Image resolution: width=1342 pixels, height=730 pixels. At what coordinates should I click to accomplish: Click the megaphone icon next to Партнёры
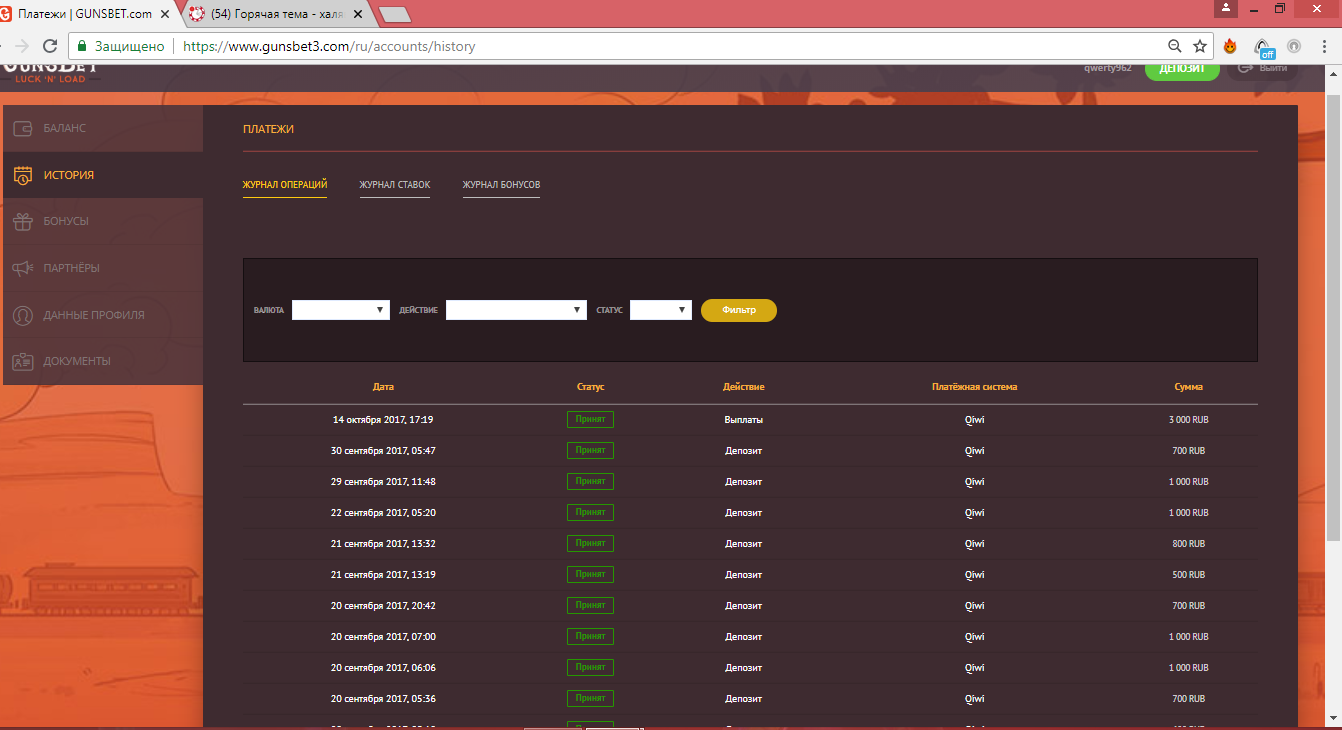point(22,268)
